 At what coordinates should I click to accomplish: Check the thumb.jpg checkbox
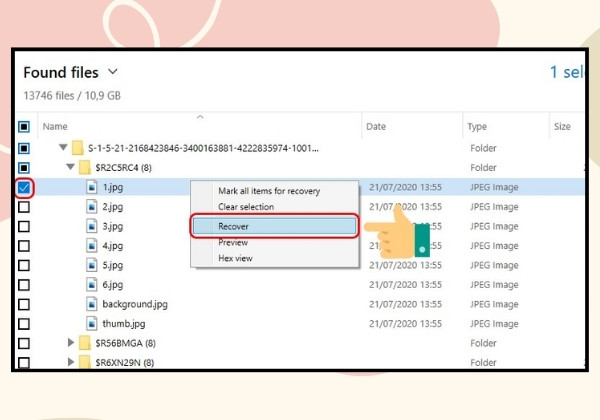(x=24, y=324)
